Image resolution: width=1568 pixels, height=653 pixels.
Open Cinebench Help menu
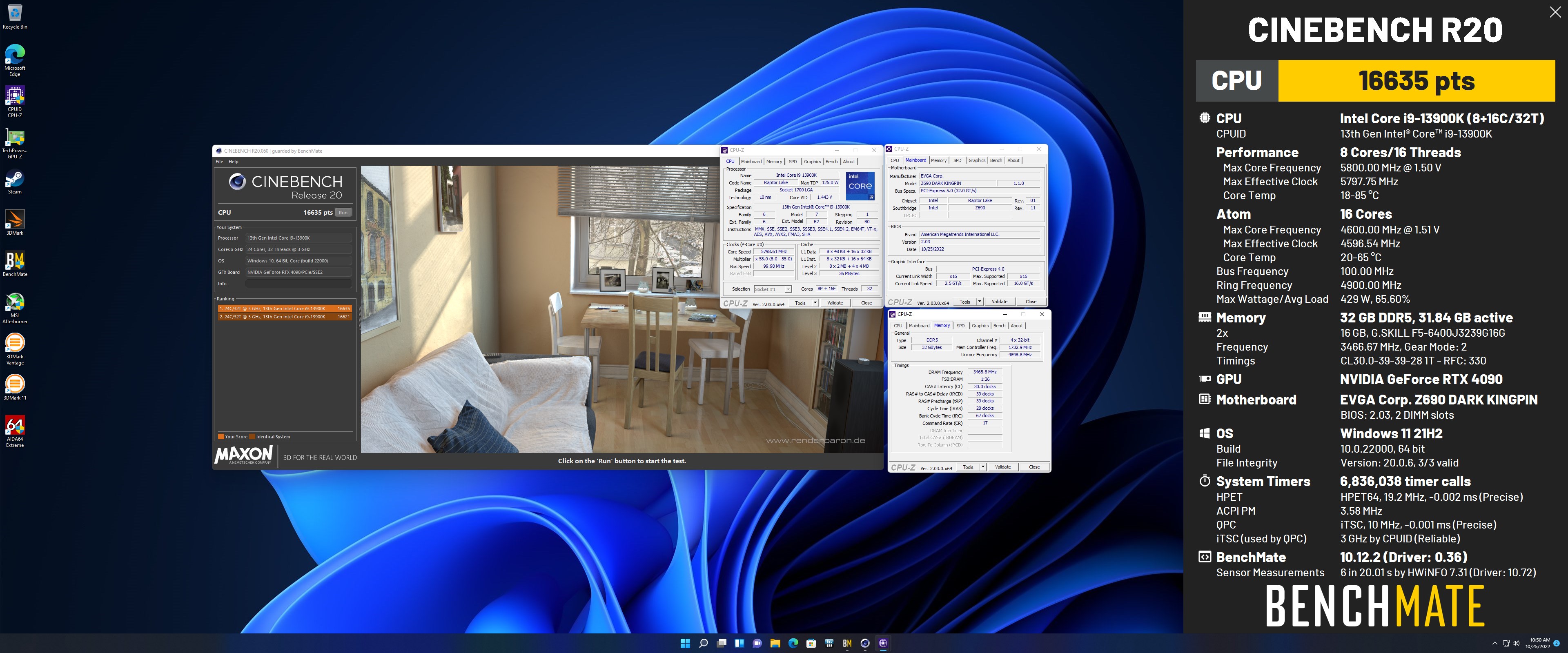click(x=234, y=162)
